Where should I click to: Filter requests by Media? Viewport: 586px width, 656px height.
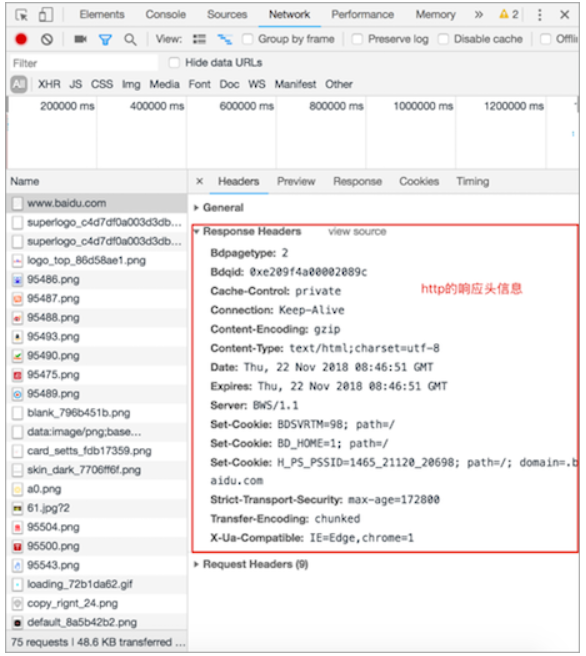click(x=164, y=85)
